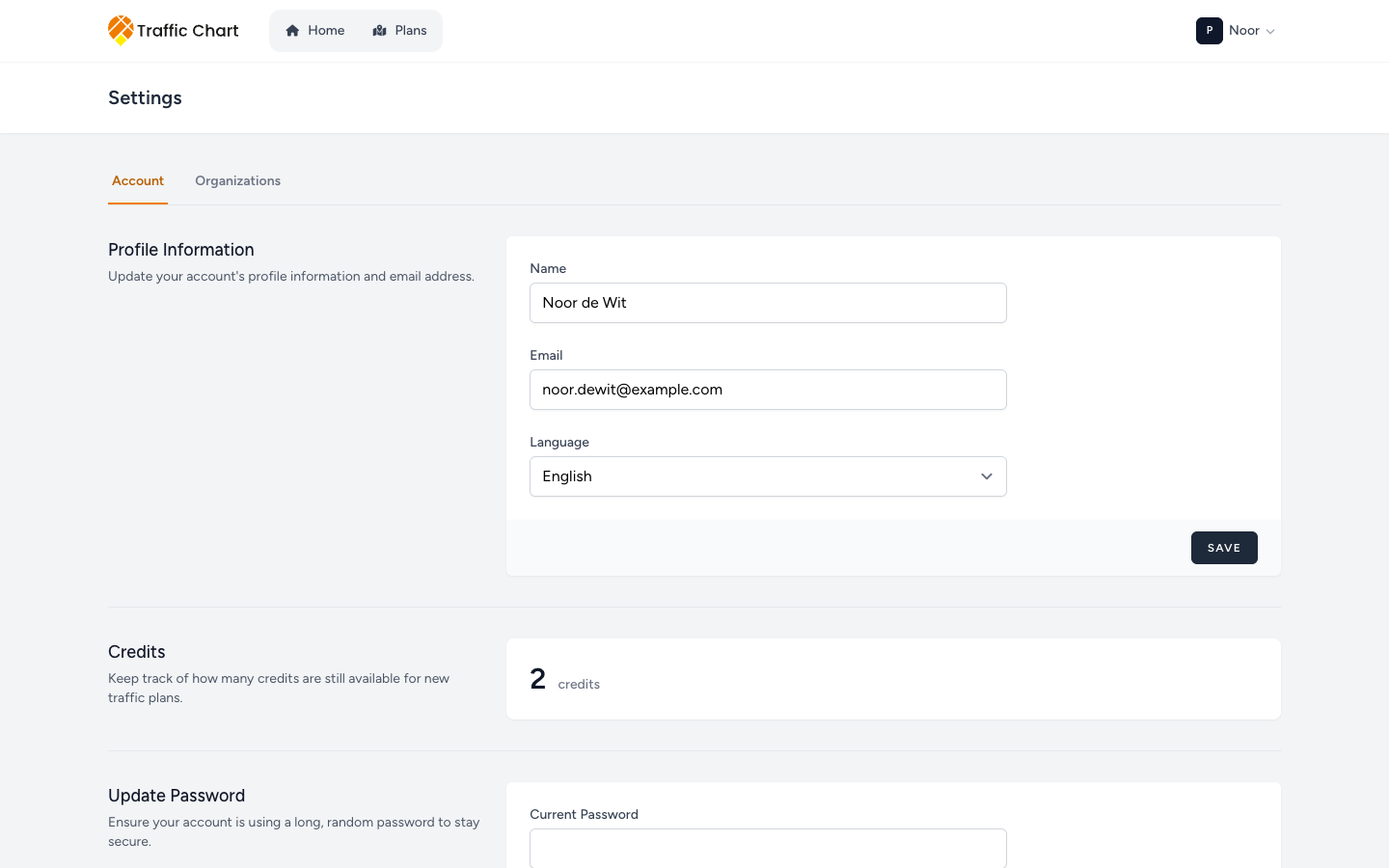The width and height of the screenshot is (1389, 868).
Task: Click the Current Password label
Action: pyautogui.click(x=584, y=815)
